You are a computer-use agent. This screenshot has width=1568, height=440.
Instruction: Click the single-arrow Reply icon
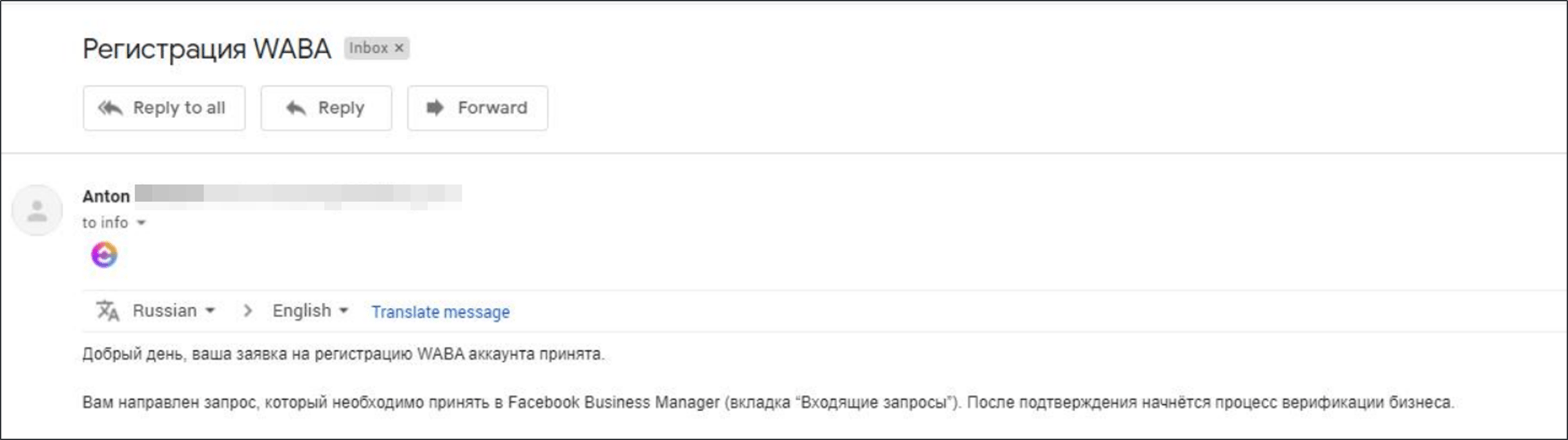(296, 108)
